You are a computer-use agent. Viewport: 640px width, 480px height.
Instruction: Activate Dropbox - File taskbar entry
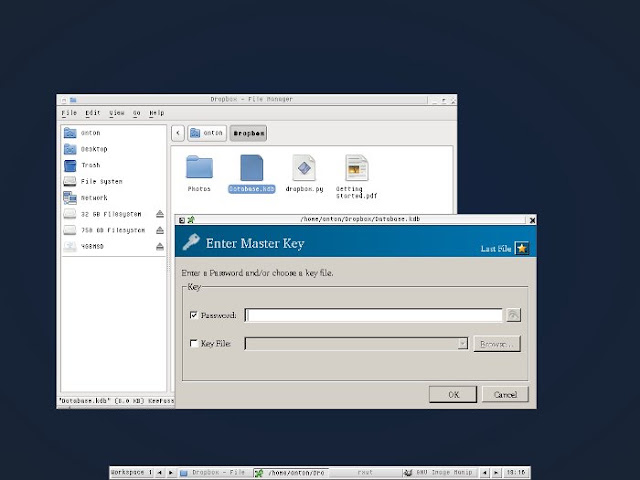(x=215, y=473)
